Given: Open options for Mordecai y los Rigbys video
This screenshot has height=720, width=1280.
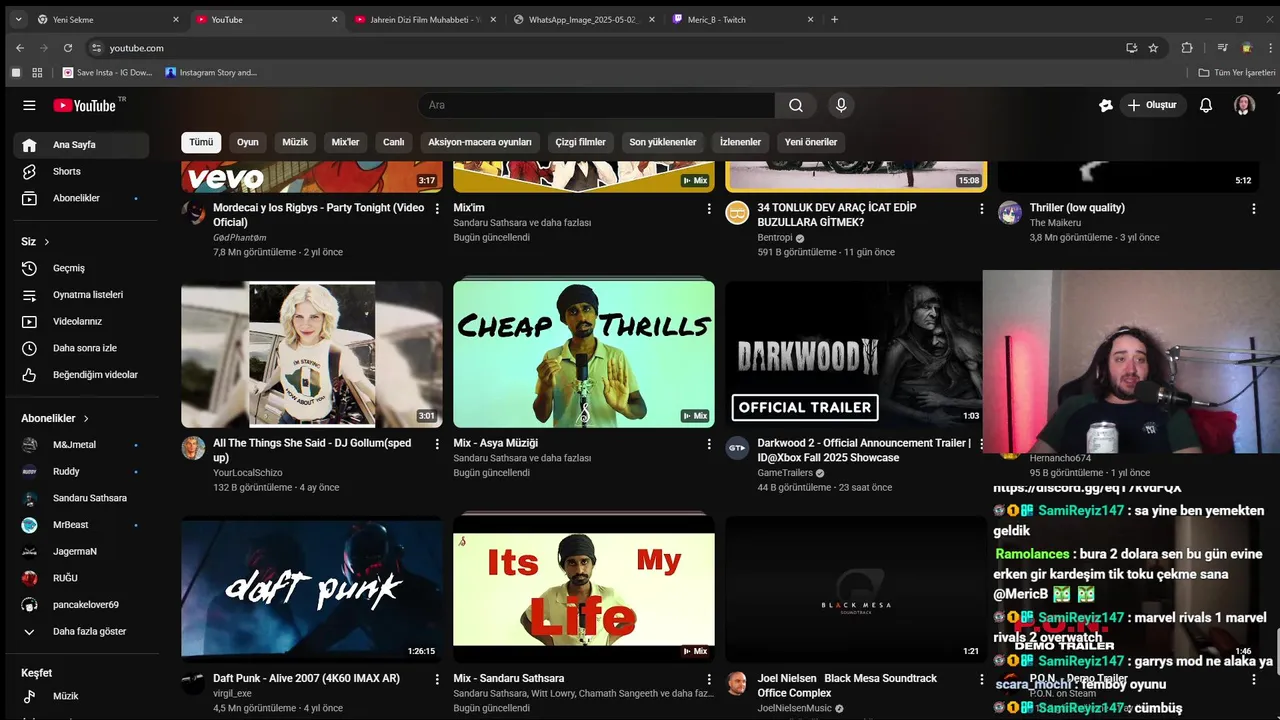Looking at the screenshot, I should click(x=437, y=209).
